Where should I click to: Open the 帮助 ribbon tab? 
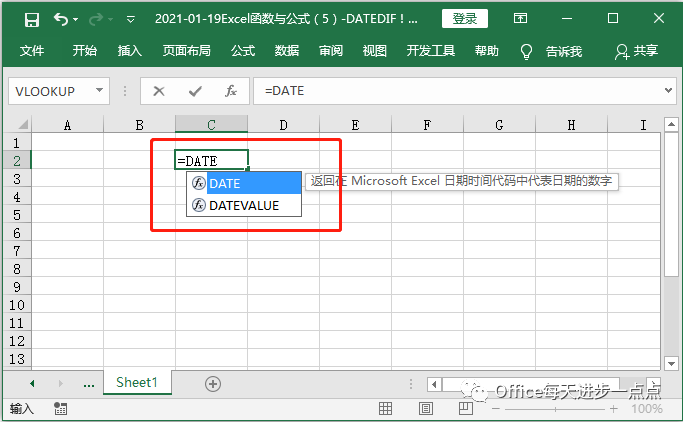pos(487,51)
